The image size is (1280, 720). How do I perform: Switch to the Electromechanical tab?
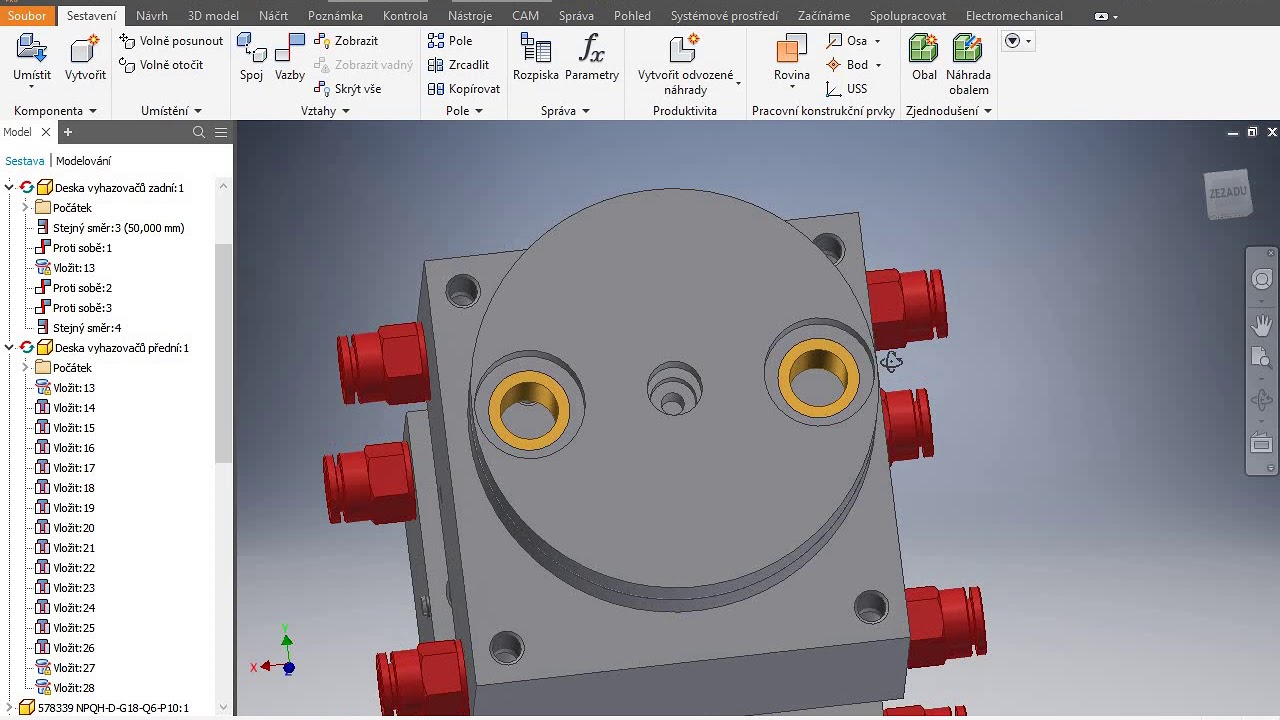click(x=1014, y=16)
